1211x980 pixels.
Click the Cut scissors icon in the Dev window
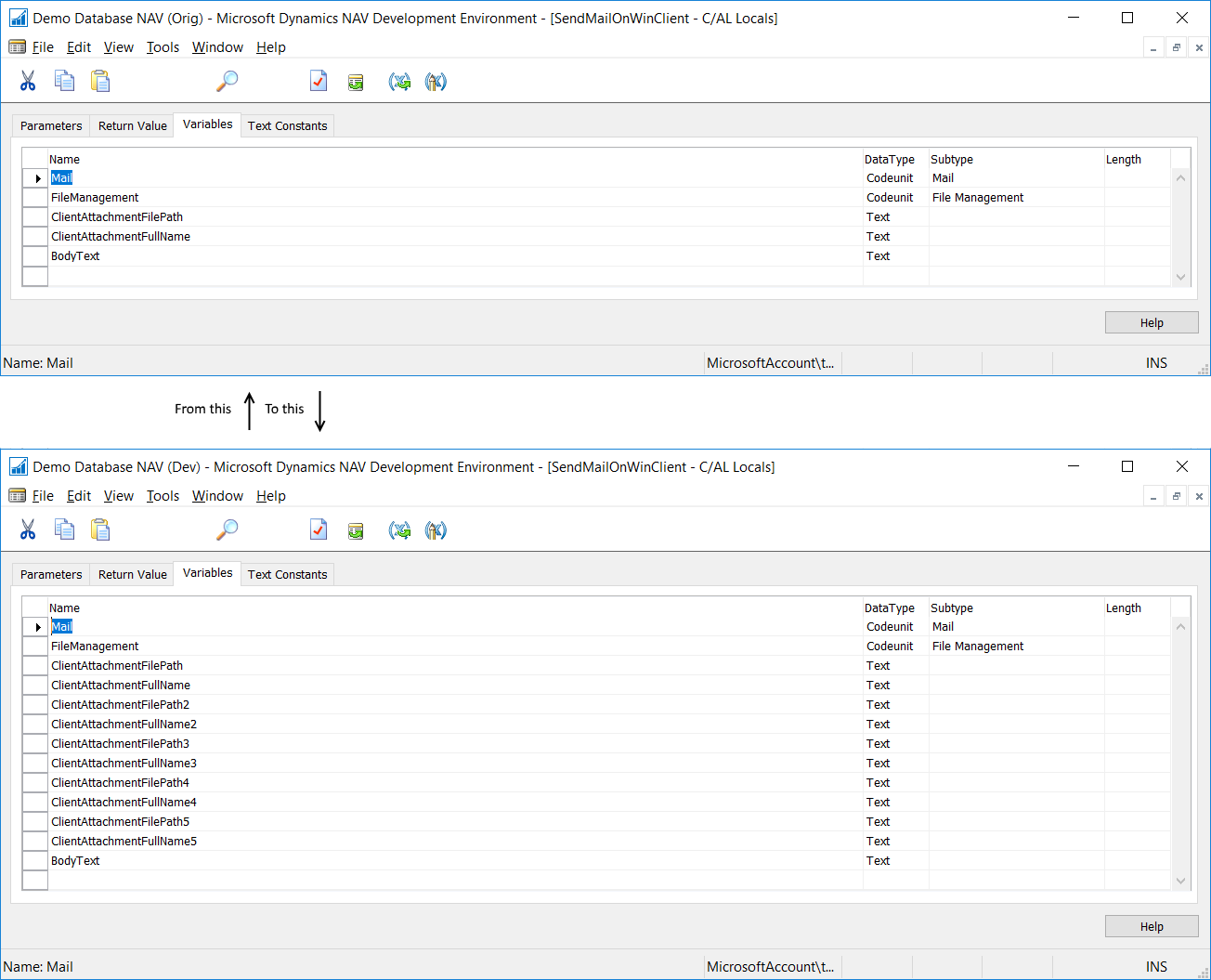(x=28, y=530)
